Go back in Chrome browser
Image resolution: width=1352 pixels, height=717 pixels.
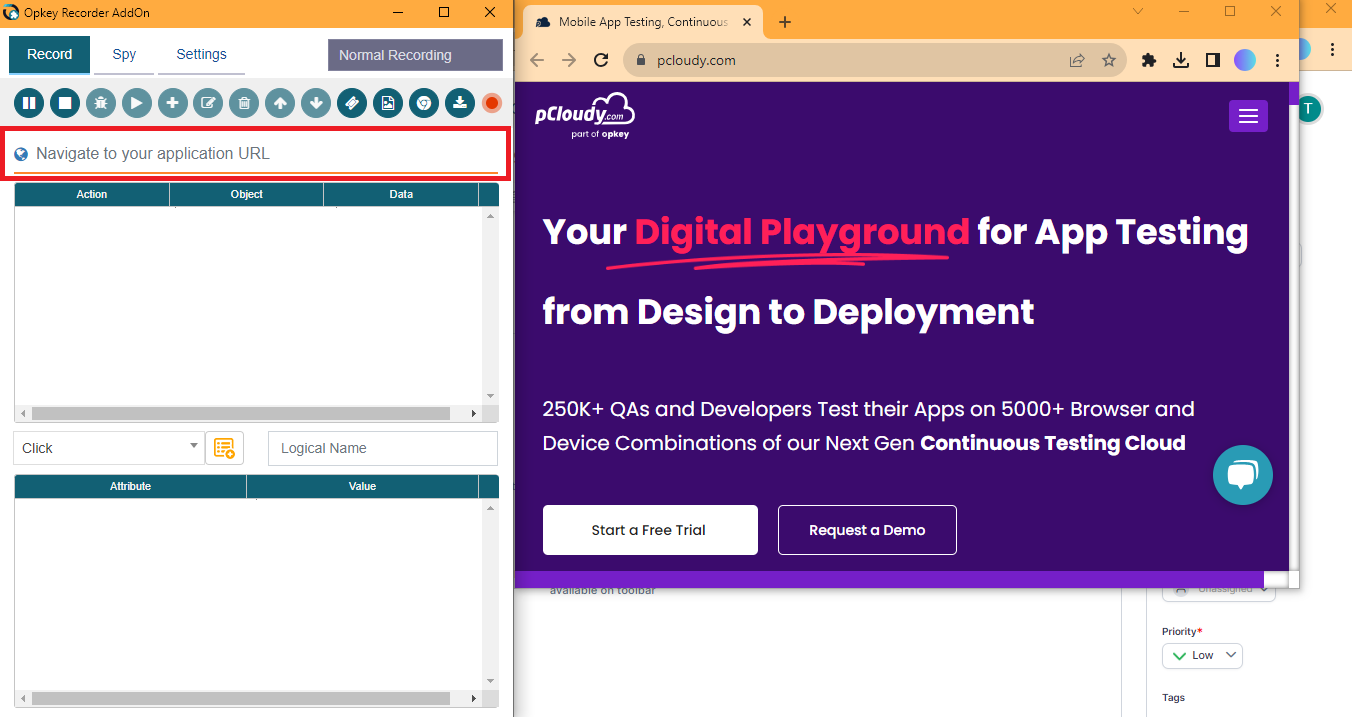point(537,60)
